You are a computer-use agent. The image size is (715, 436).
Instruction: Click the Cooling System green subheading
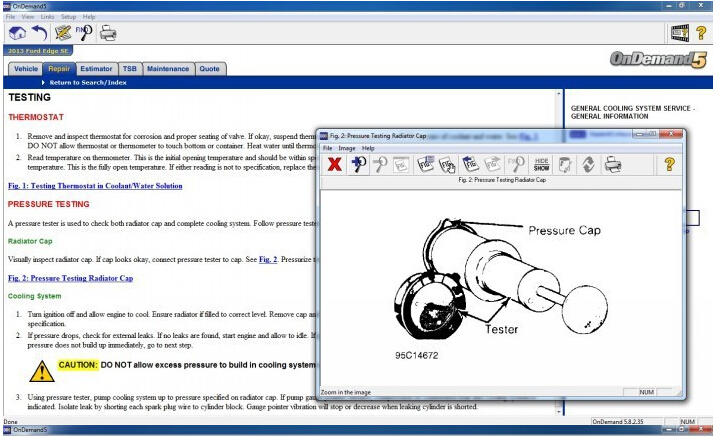point(34,296)
